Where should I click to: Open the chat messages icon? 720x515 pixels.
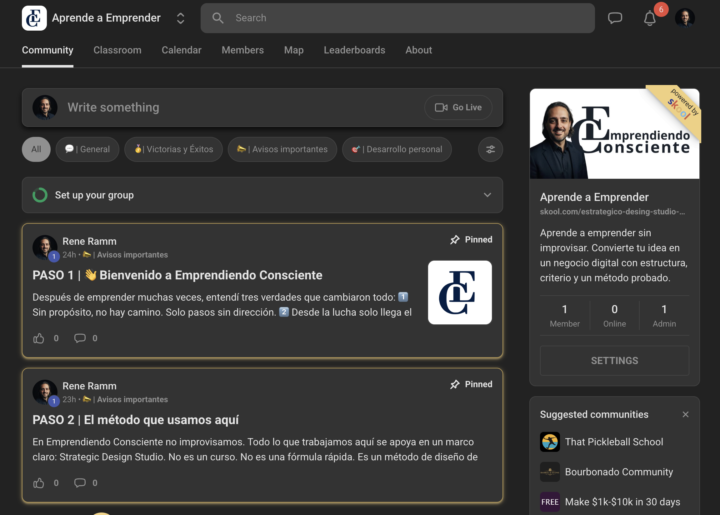[x=615, y=18]
